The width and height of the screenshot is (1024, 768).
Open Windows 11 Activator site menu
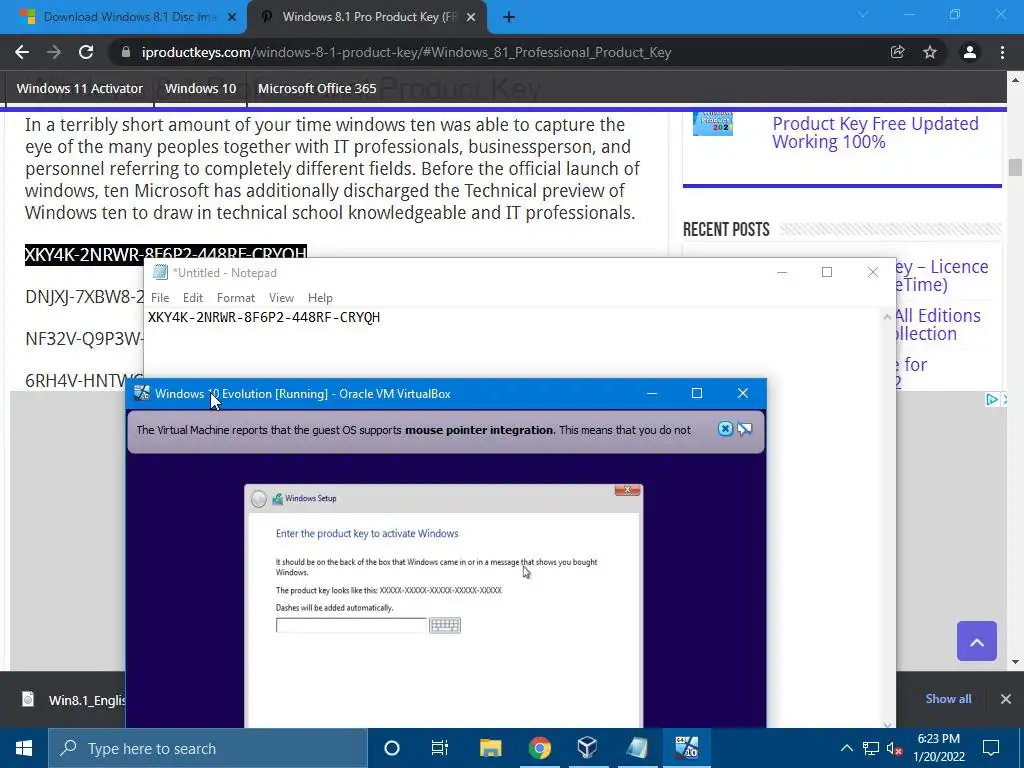80,88
